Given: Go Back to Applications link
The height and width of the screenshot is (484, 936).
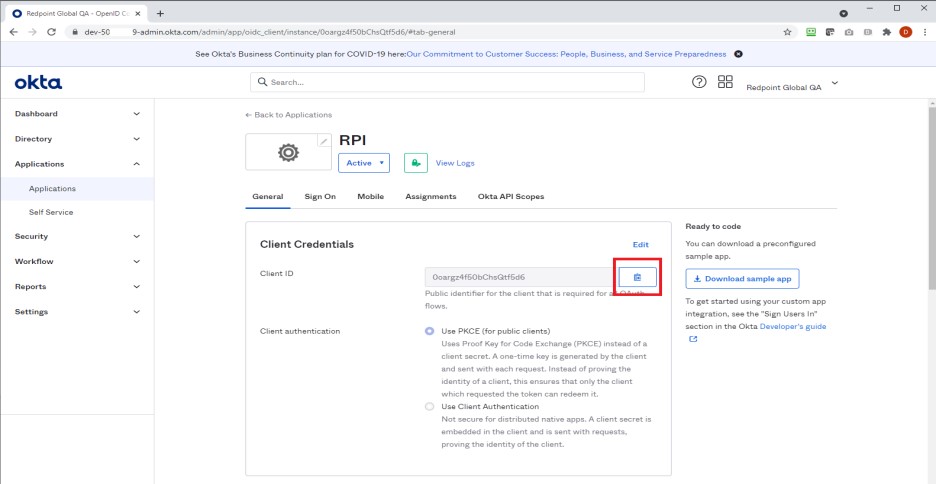Looking at the screenshot, I should [x=289, y=115].
